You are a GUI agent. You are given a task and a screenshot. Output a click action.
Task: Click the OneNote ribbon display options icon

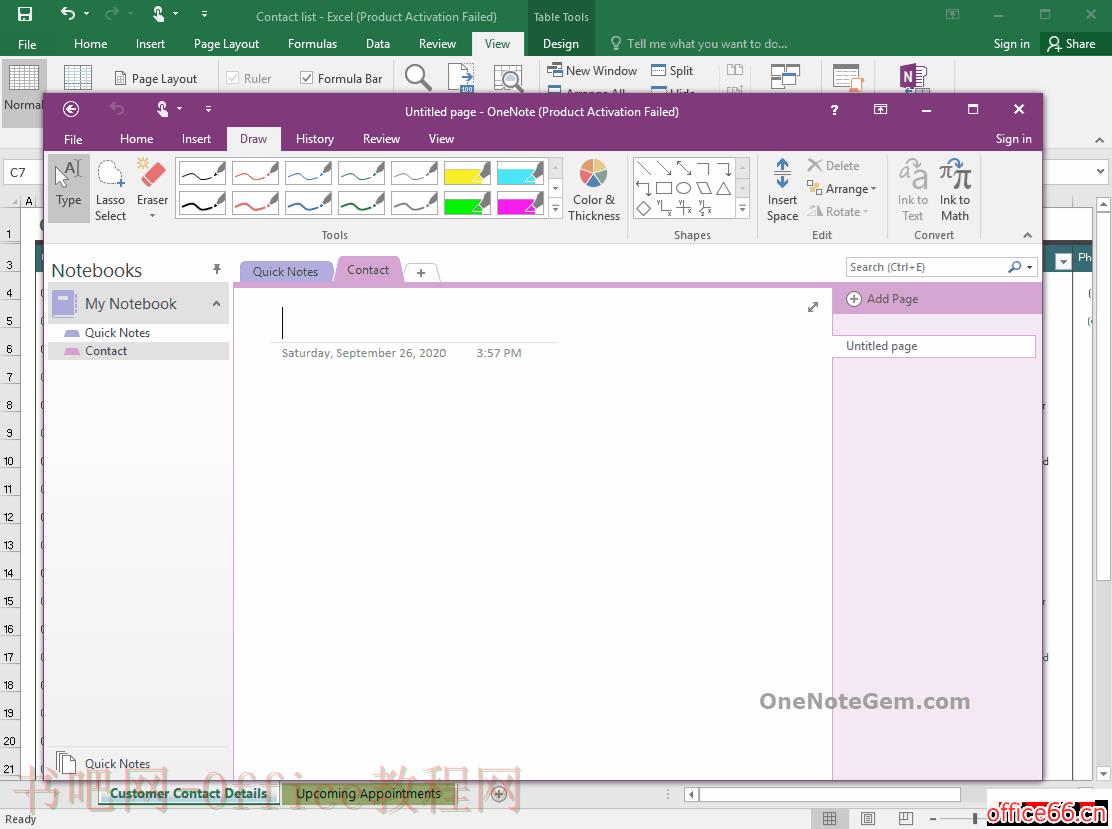[880, 109]
